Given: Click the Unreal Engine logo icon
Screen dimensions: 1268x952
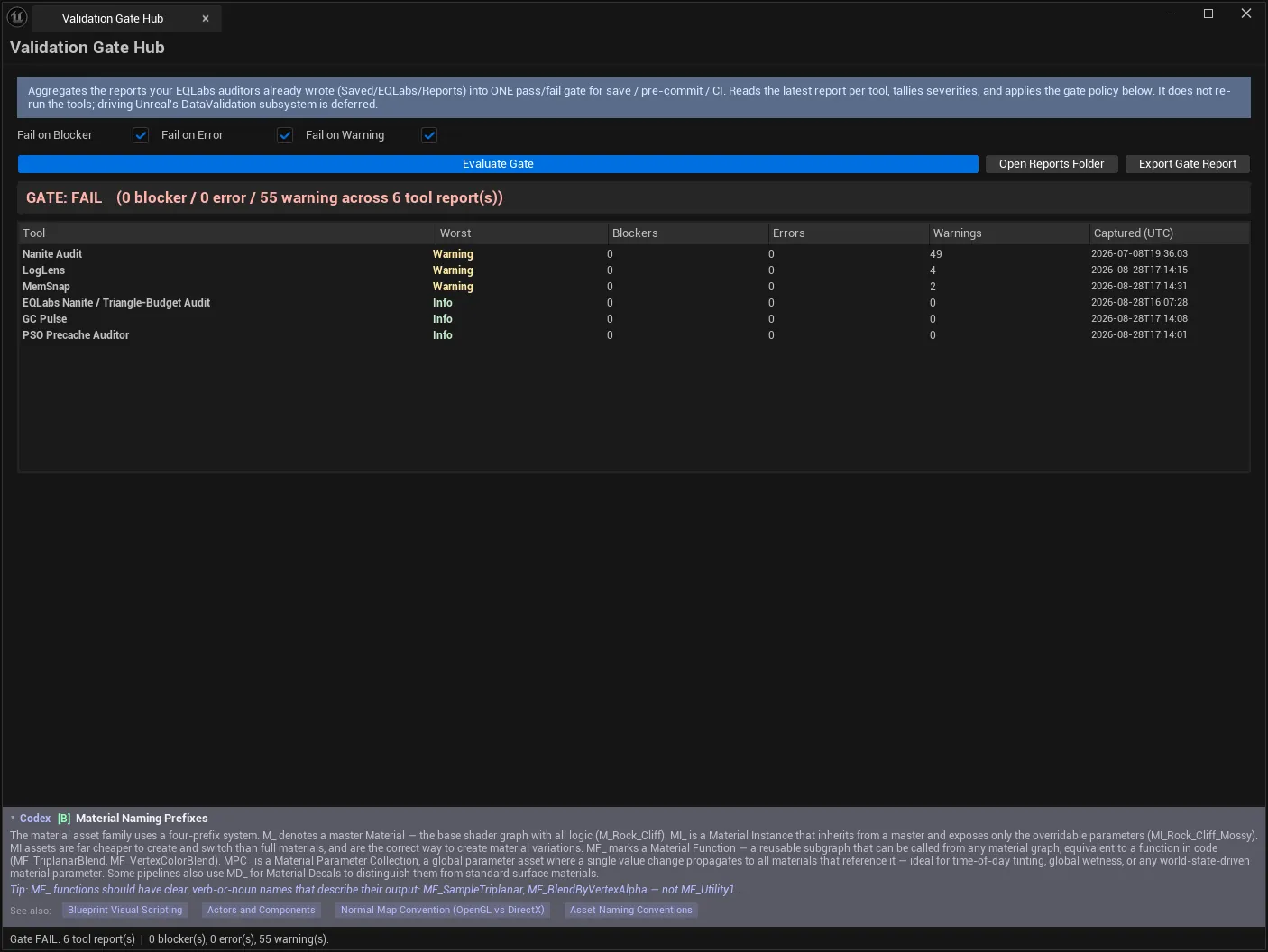Looking at the screenshot, I should pyautogui.click(x=16, y=16).
